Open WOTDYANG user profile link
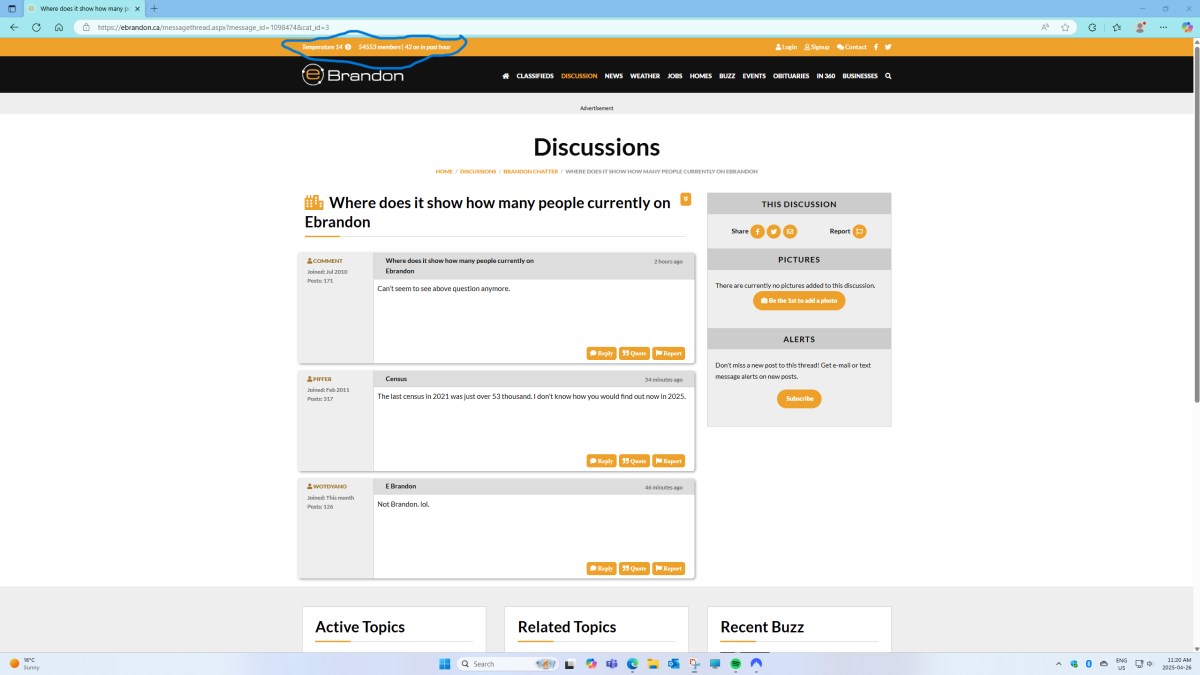This screenshot has width=1200, height=675. pyautogui.click(x=327, y=486)
